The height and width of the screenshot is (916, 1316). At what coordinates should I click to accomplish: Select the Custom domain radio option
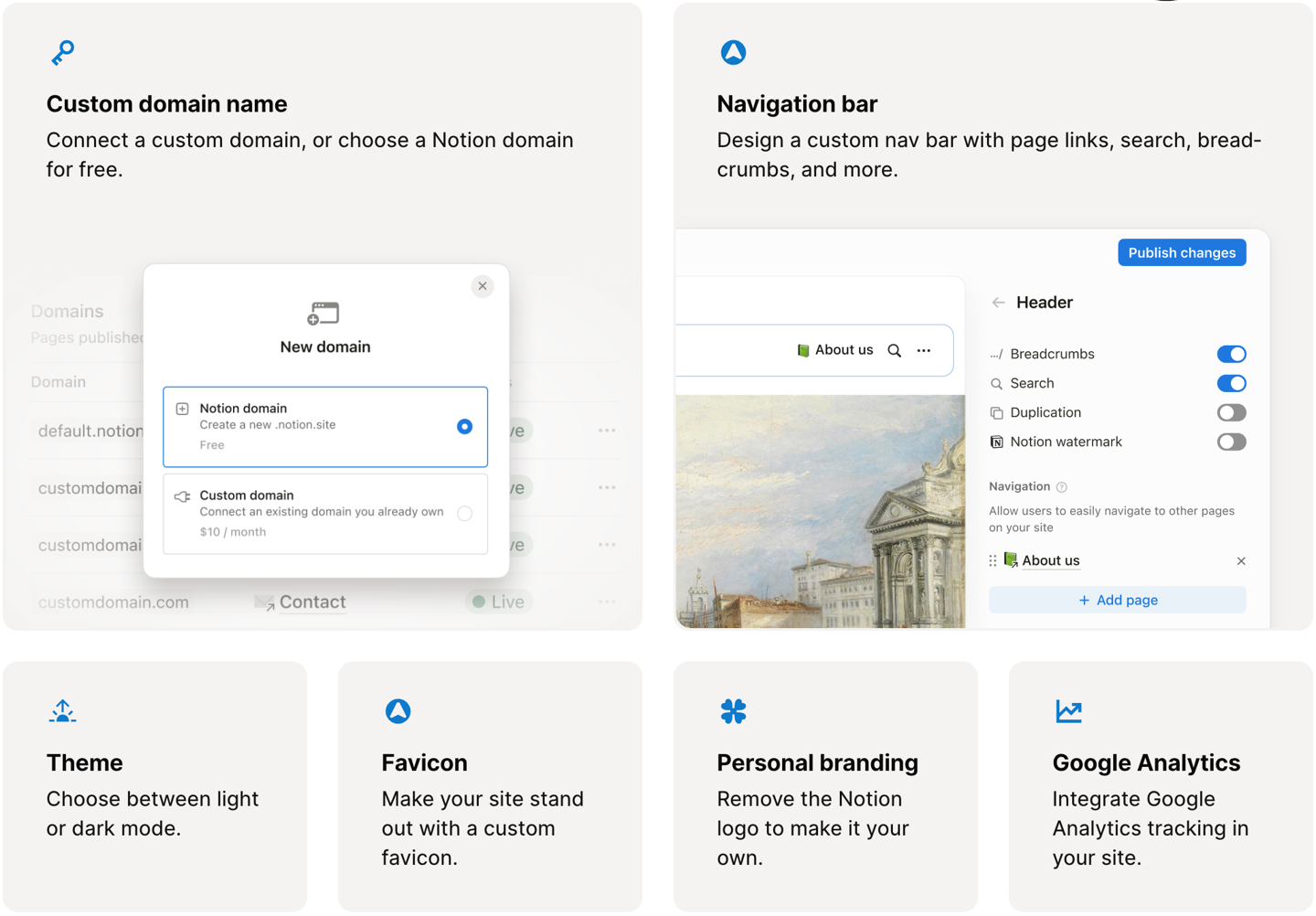click(464, 514)
